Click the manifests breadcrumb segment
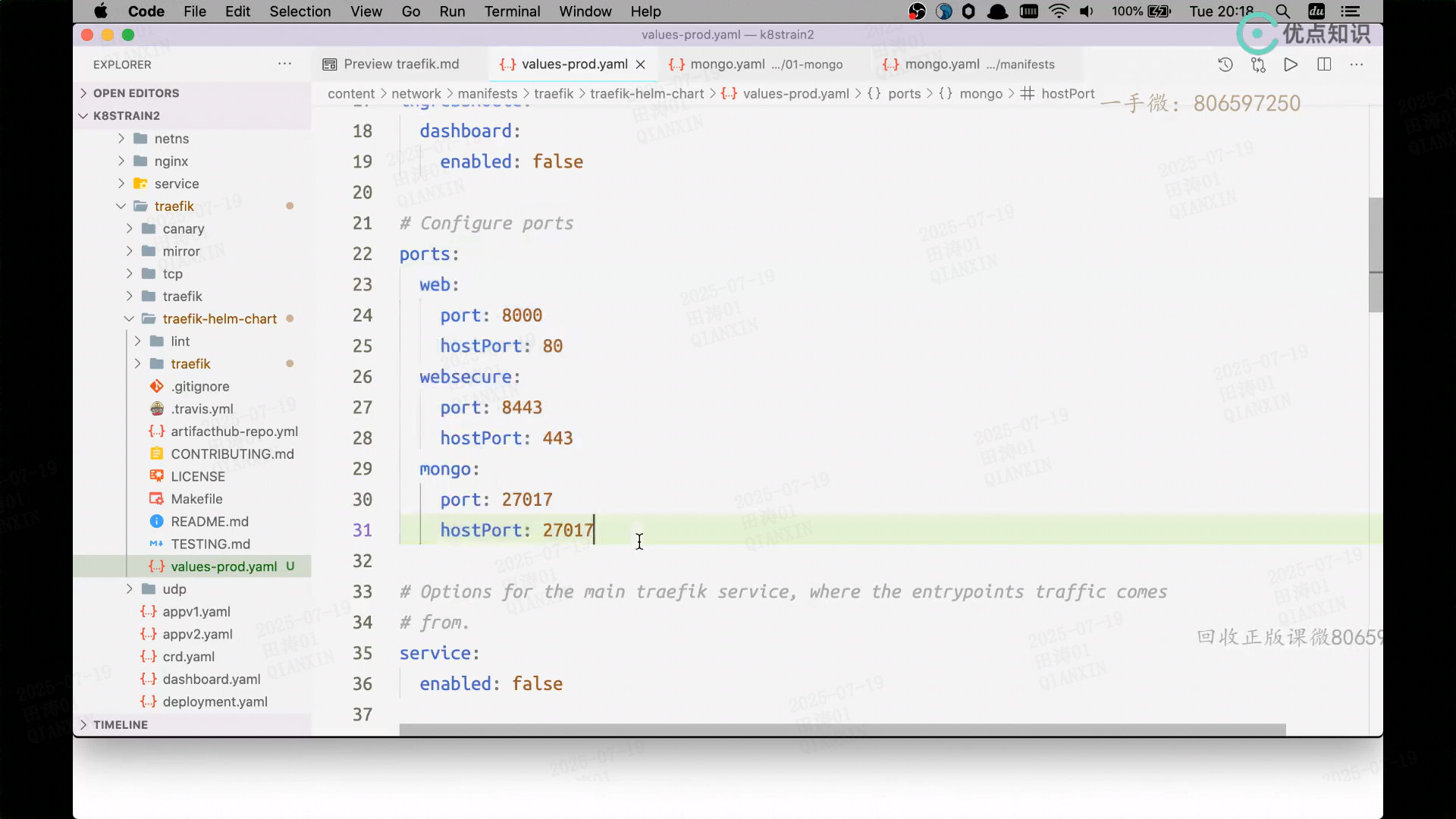 (x=487, y=94)
